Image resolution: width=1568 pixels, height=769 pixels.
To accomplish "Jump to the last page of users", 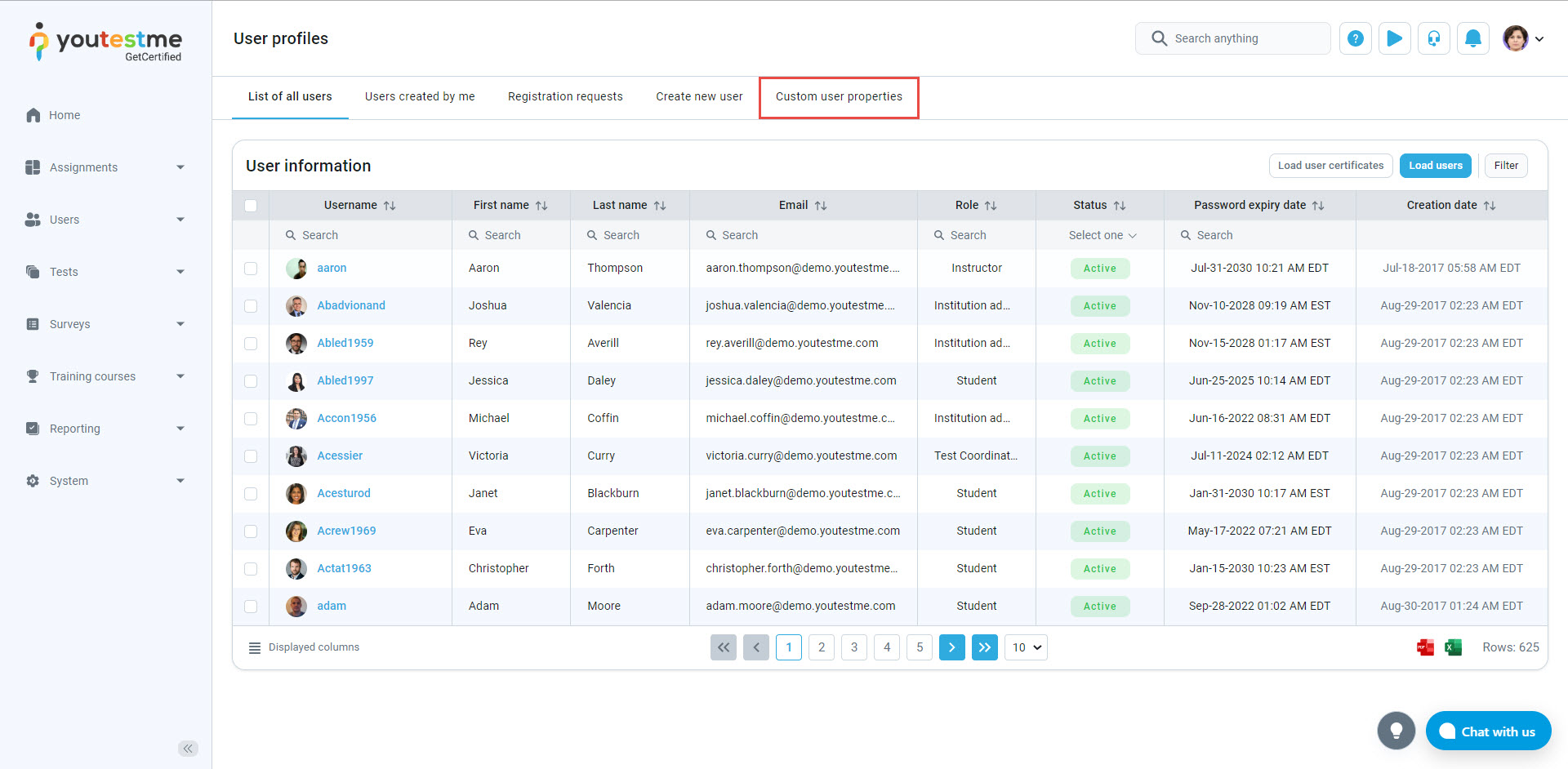I will click(x=984, y=647).
